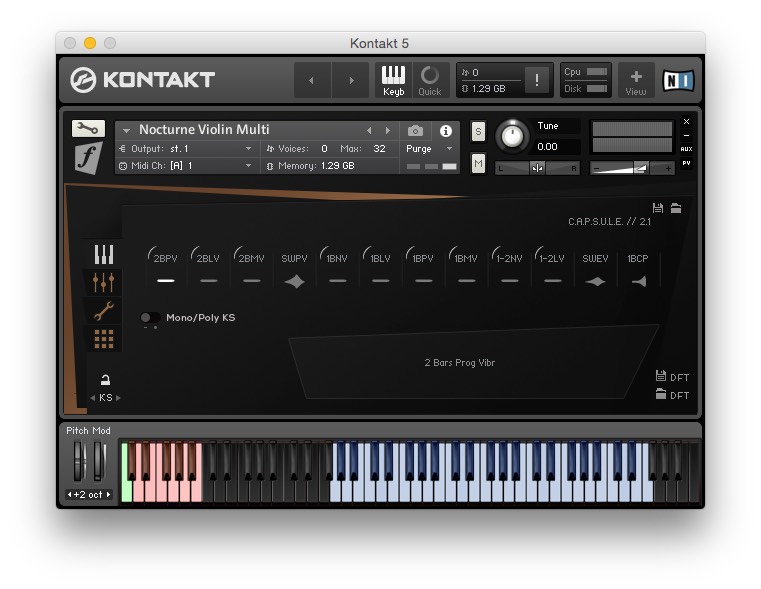Select the 1-2NV articulation slot

pos(509,267)
